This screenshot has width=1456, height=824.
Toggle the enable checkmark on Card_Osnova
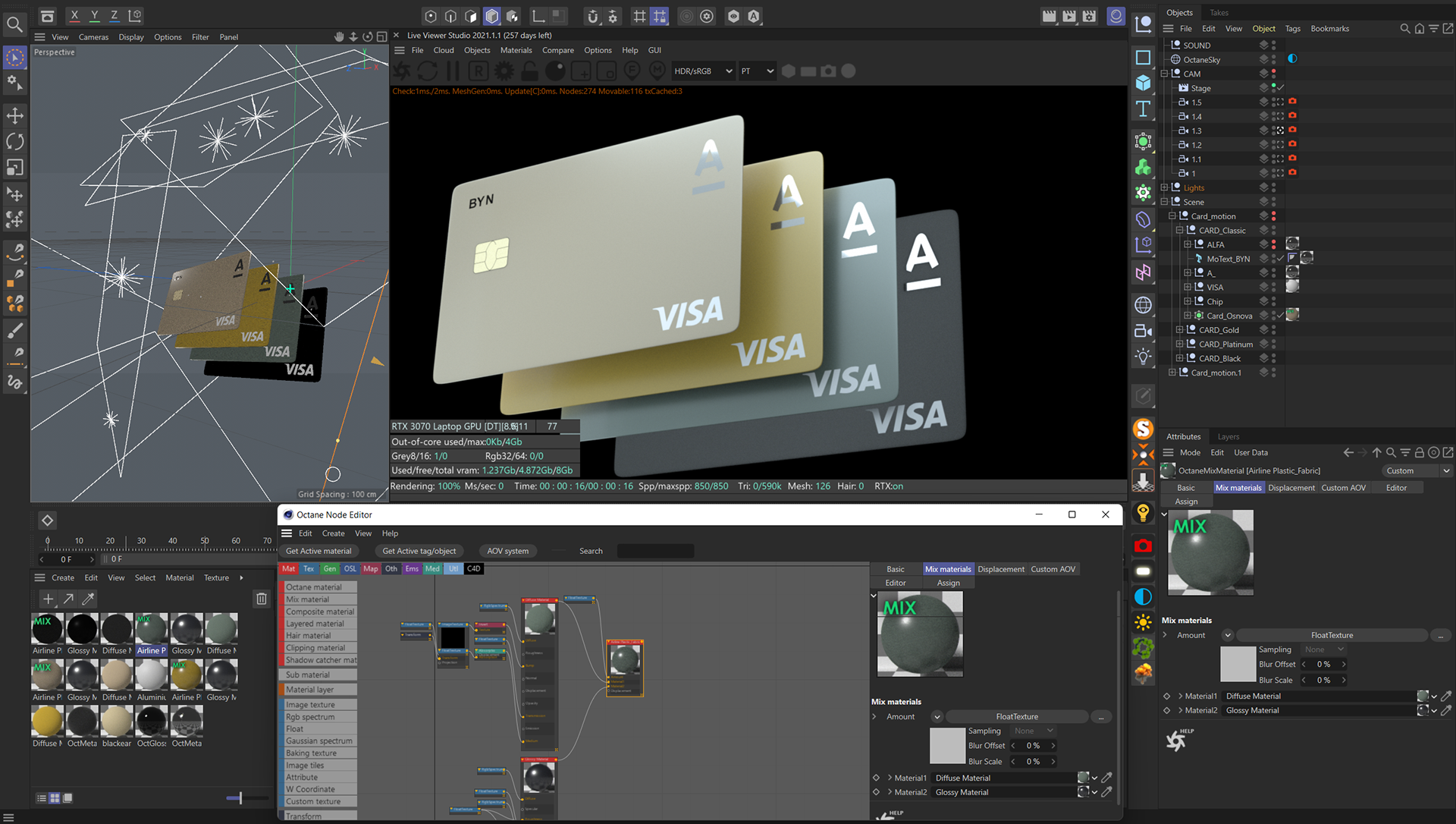pos(1280,316)
